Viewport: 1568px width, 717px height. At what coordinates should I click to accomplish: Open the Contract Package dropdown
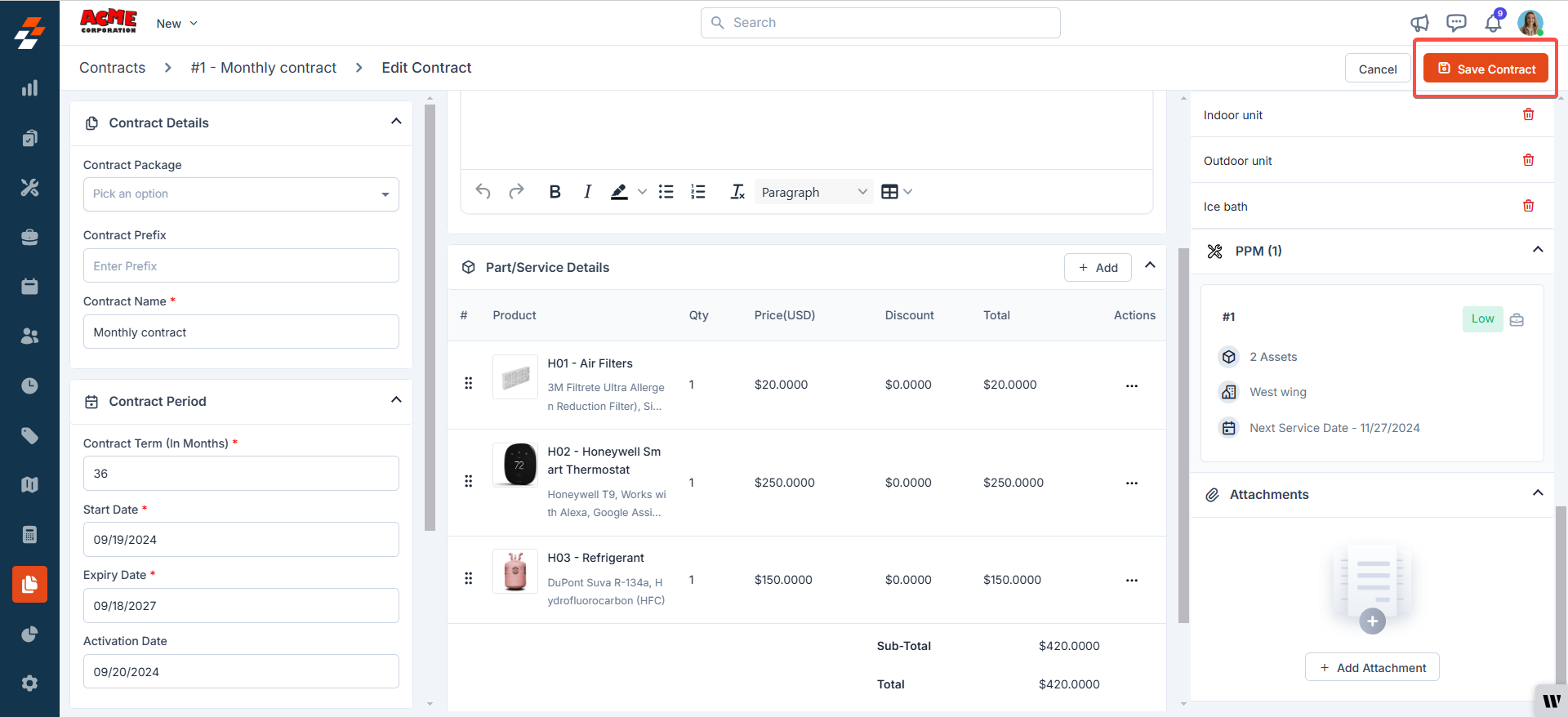click(241, 194)
